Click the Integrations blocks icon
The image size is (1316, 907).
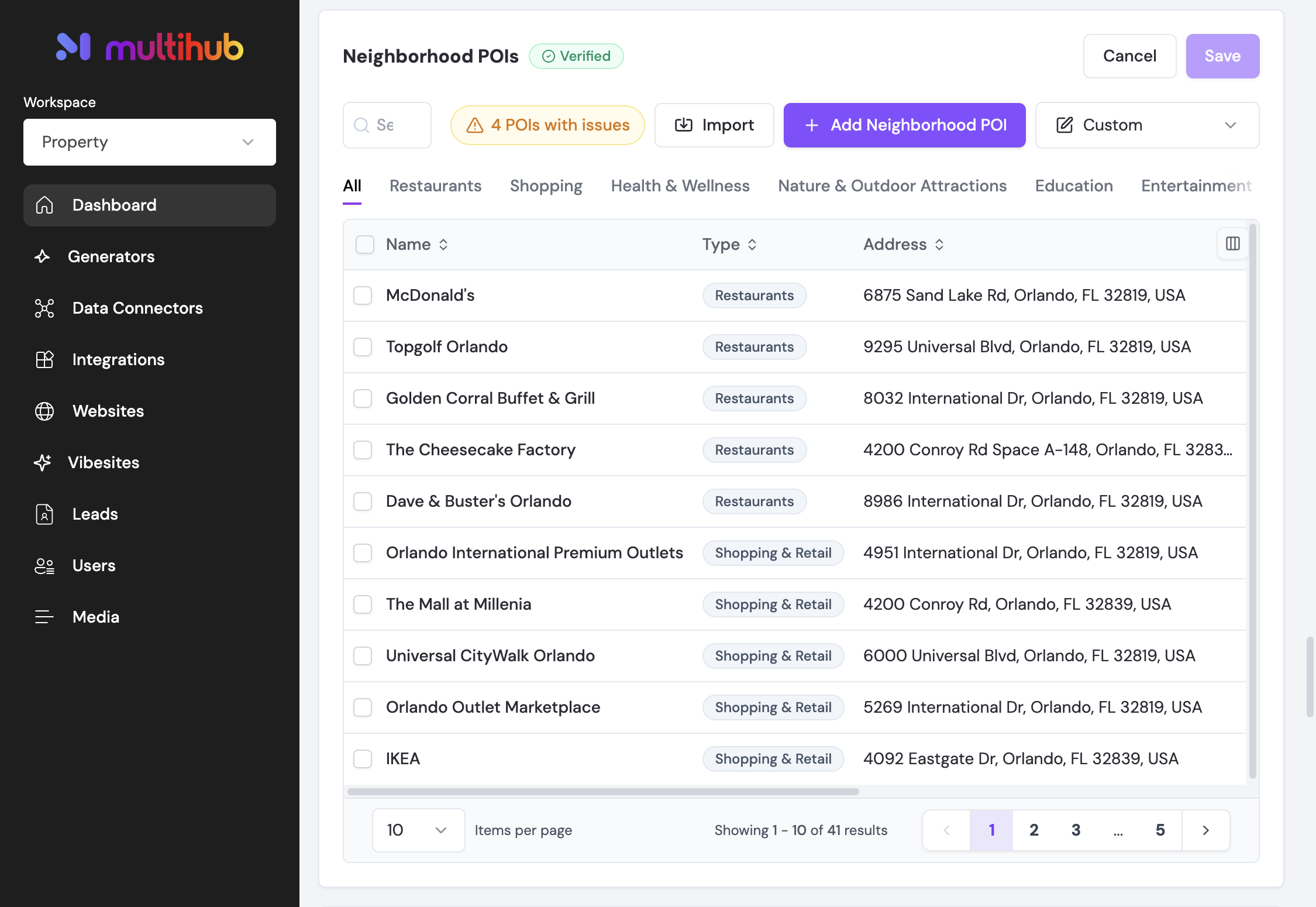click(x=44, y=359)
